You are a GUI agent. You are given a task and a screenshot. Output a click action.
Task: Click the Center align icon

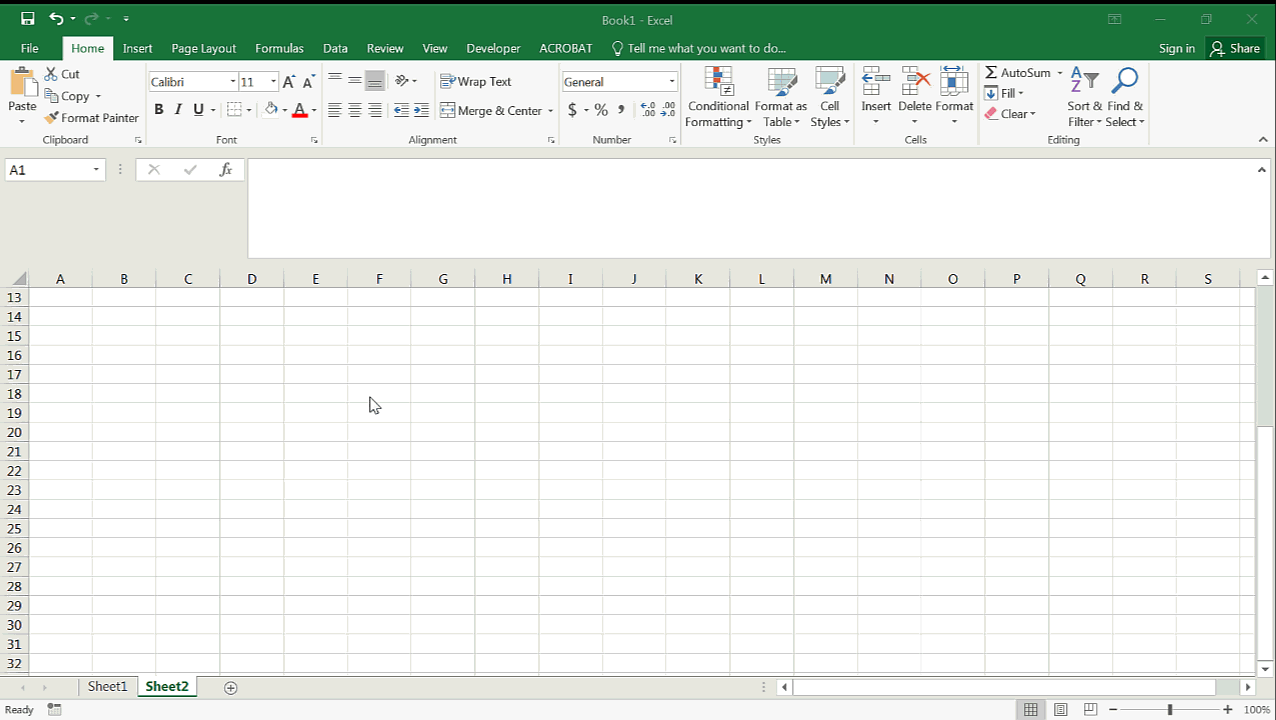tap(355, 111)
